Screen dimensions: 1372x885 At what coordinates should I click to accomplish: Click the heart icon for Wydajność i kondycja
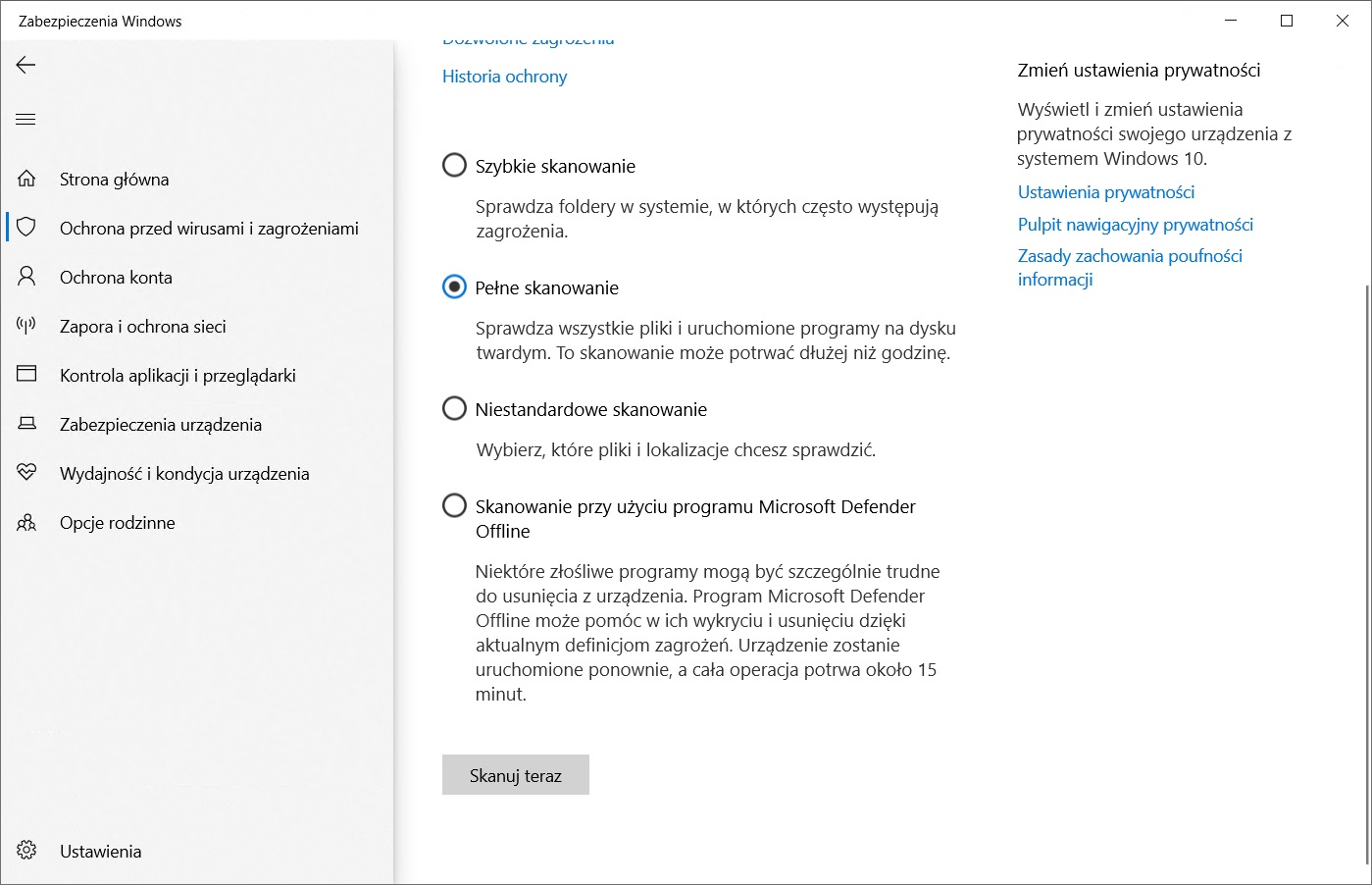point(26,473)
